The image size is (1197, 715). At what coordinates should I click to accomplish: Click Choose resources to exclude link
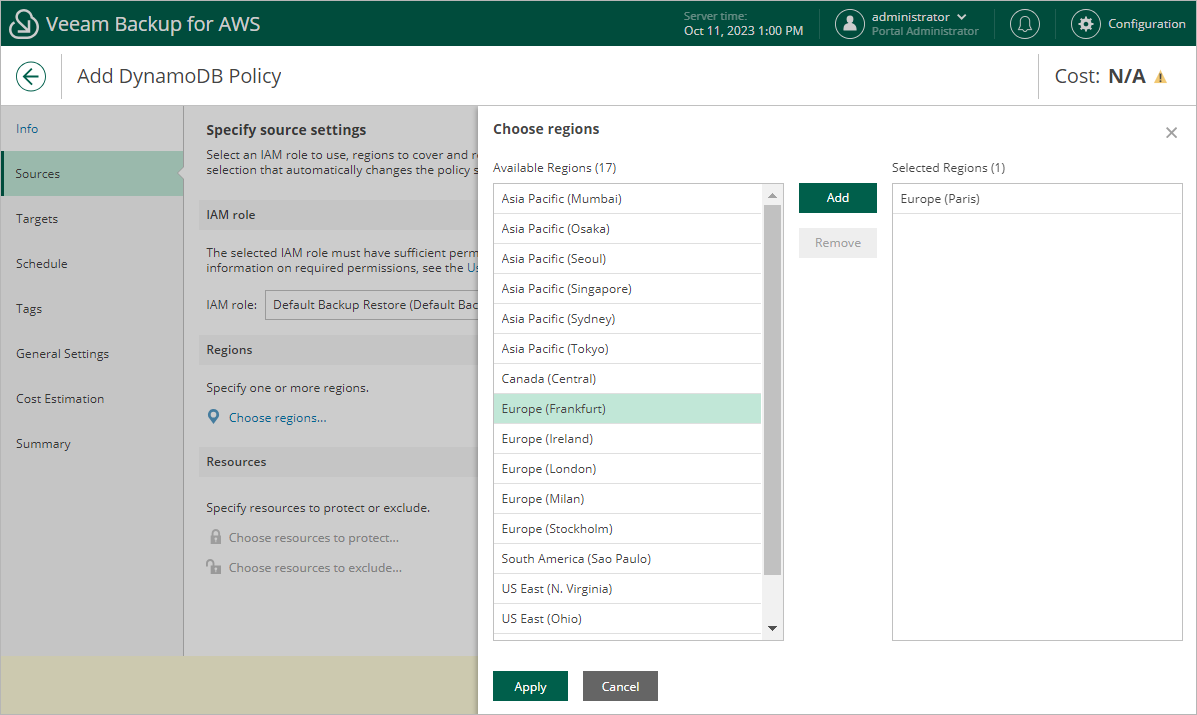click(x=315, y=568)
